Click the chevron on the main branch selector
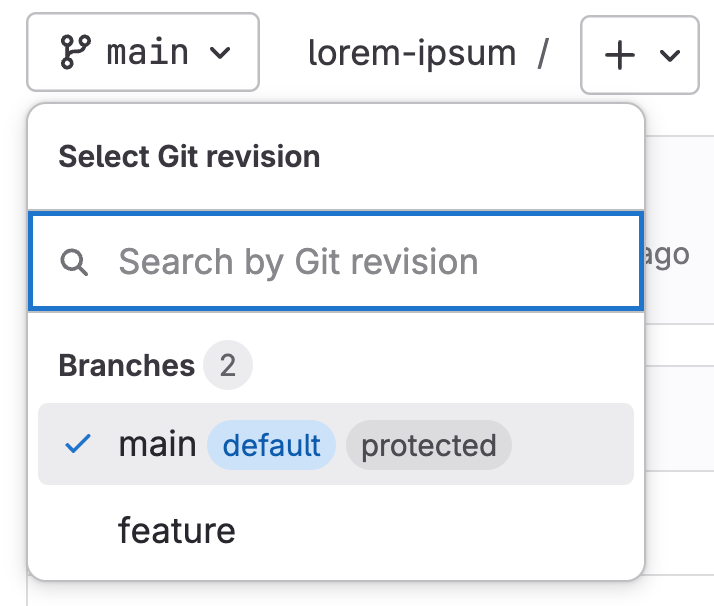 point(221,52)
